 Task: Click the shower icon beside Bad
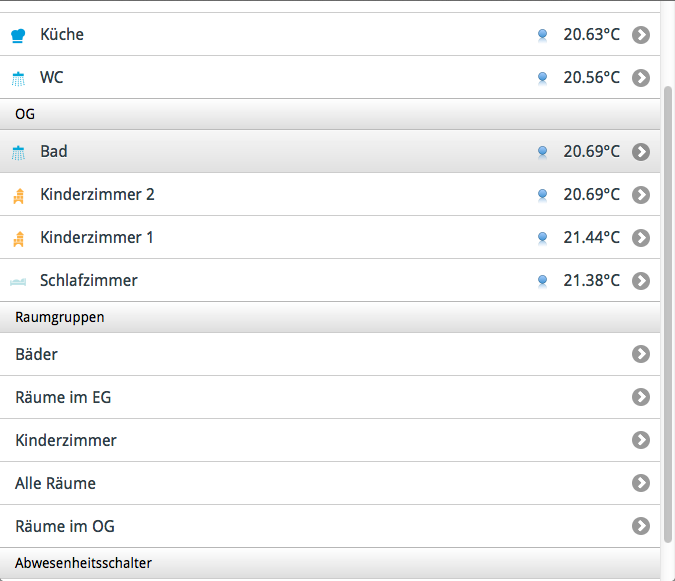[x=18, y=152]
